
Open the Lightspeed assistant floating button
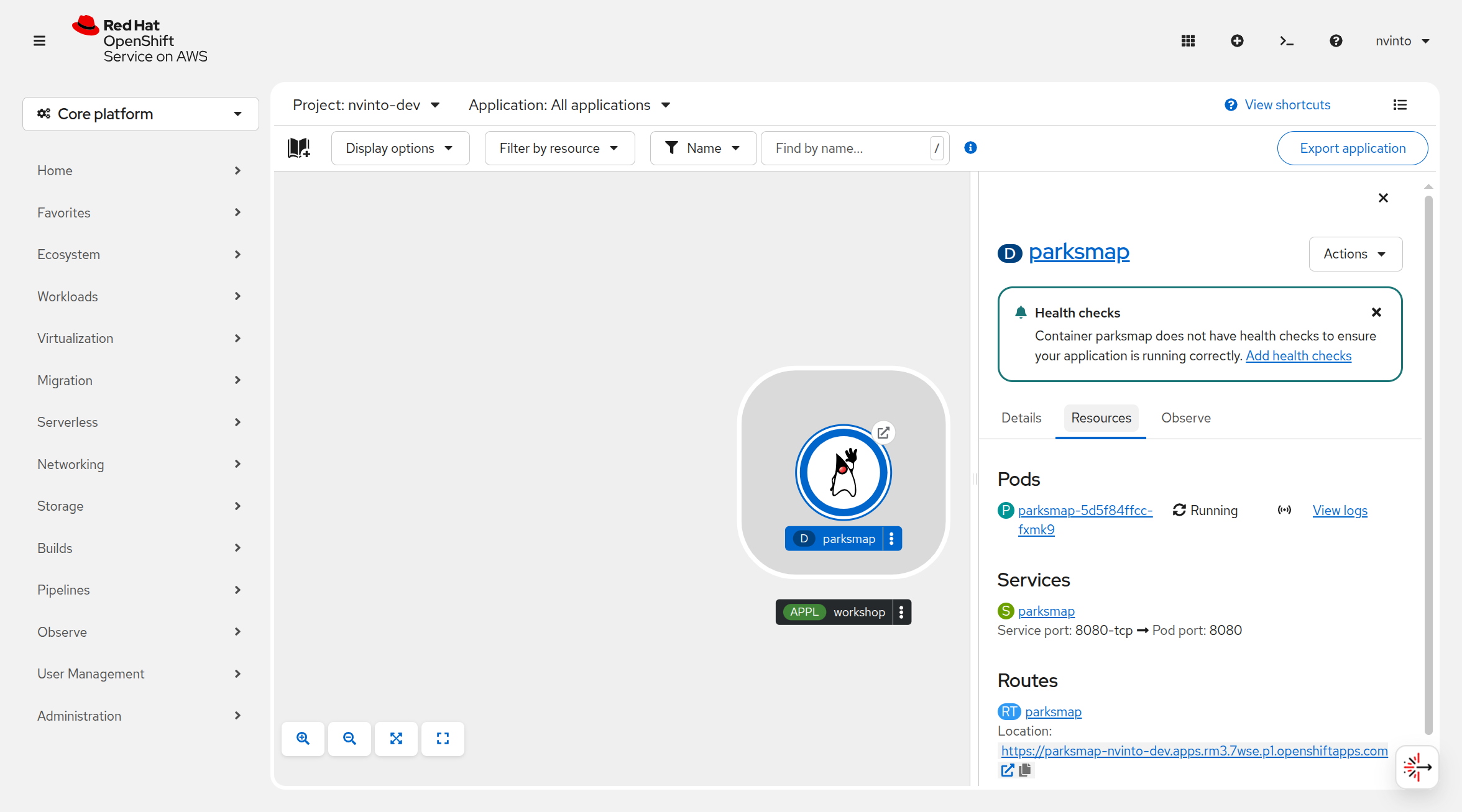point(1417,767)
